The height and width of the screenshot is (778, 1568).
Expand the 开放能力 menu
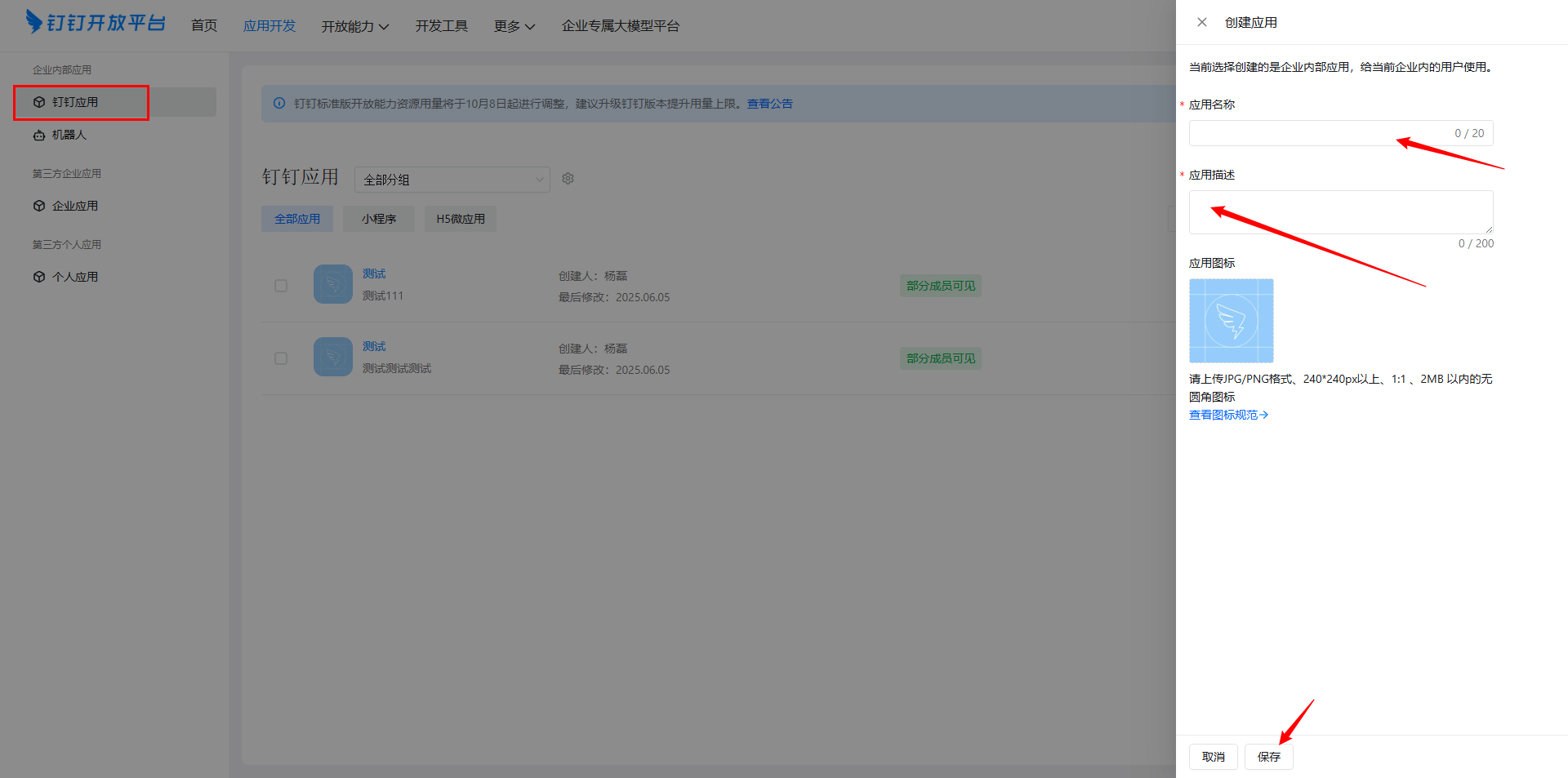[354, 26]
